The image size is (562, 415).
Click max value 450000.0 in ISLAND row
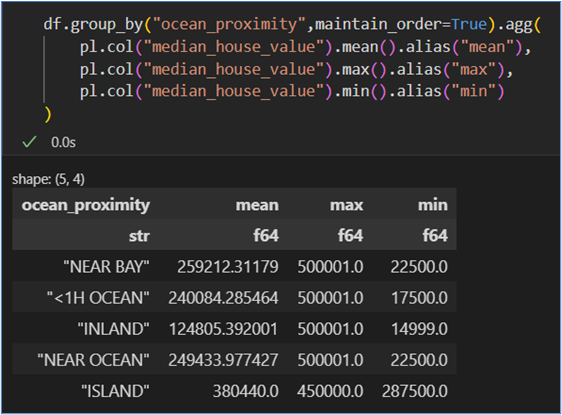[330, 391]
